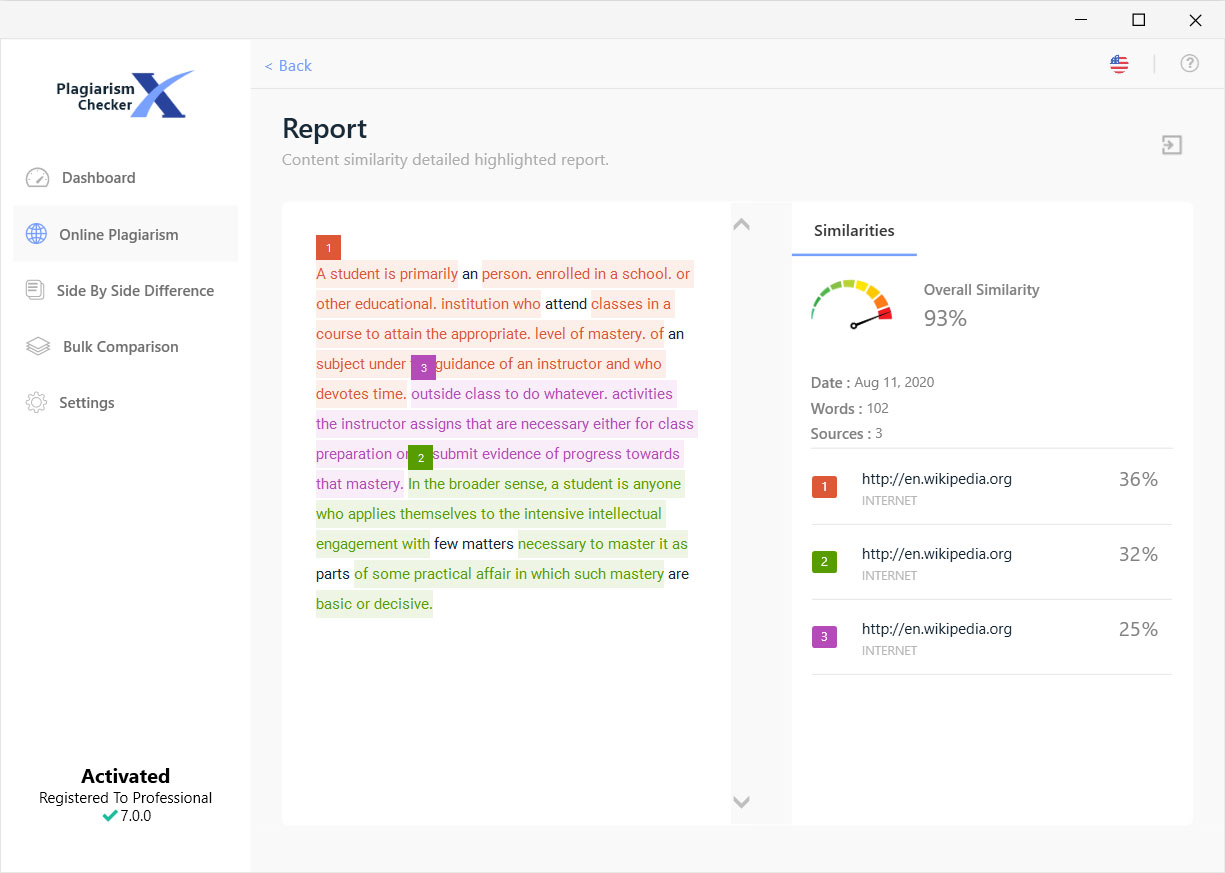Open Settings with the gear icon
Screen dimensions: 1225x873
(36, 402)
